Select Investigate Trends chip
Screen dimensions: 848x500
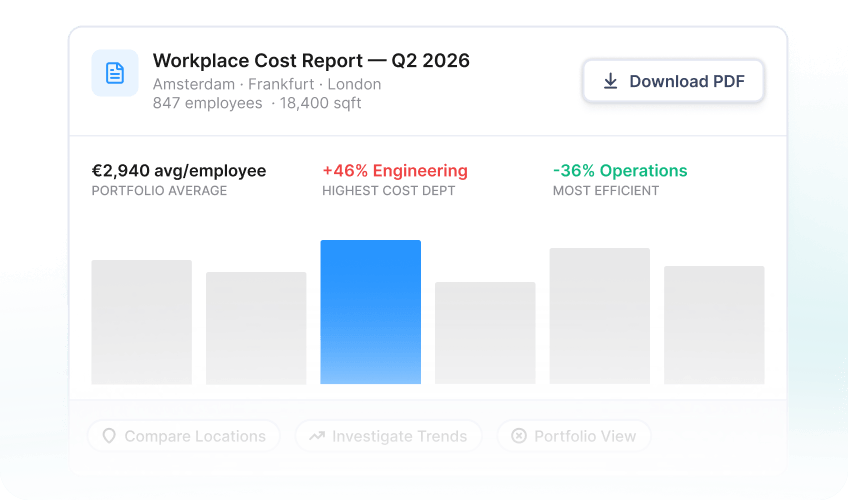coord(388,436)
